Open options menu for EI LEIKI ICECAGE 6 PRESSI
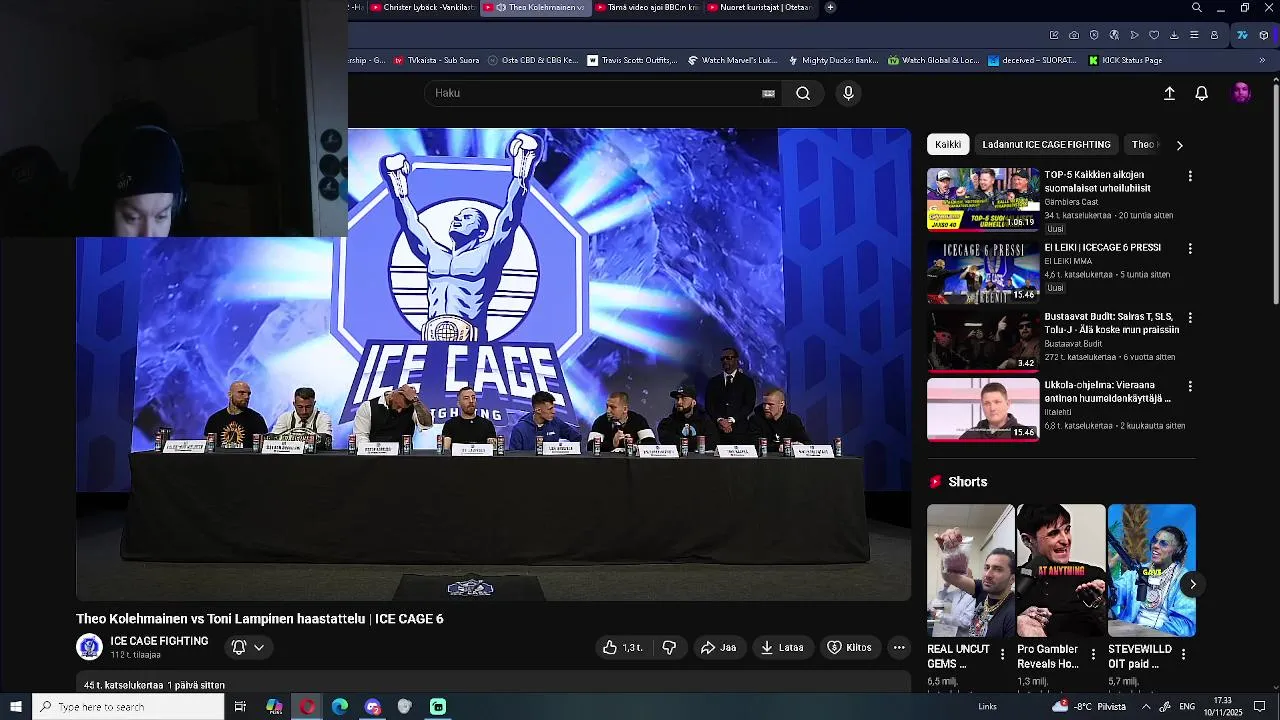1280x720 pixels. coord(1190,248)
